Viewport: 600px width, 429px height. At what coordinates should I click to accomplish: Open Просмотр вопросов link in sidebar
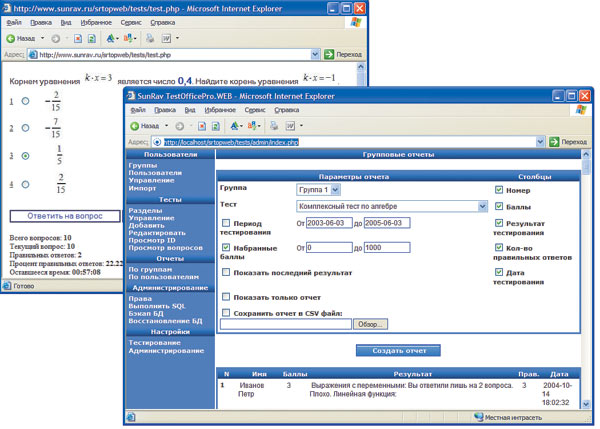[166, 248]
